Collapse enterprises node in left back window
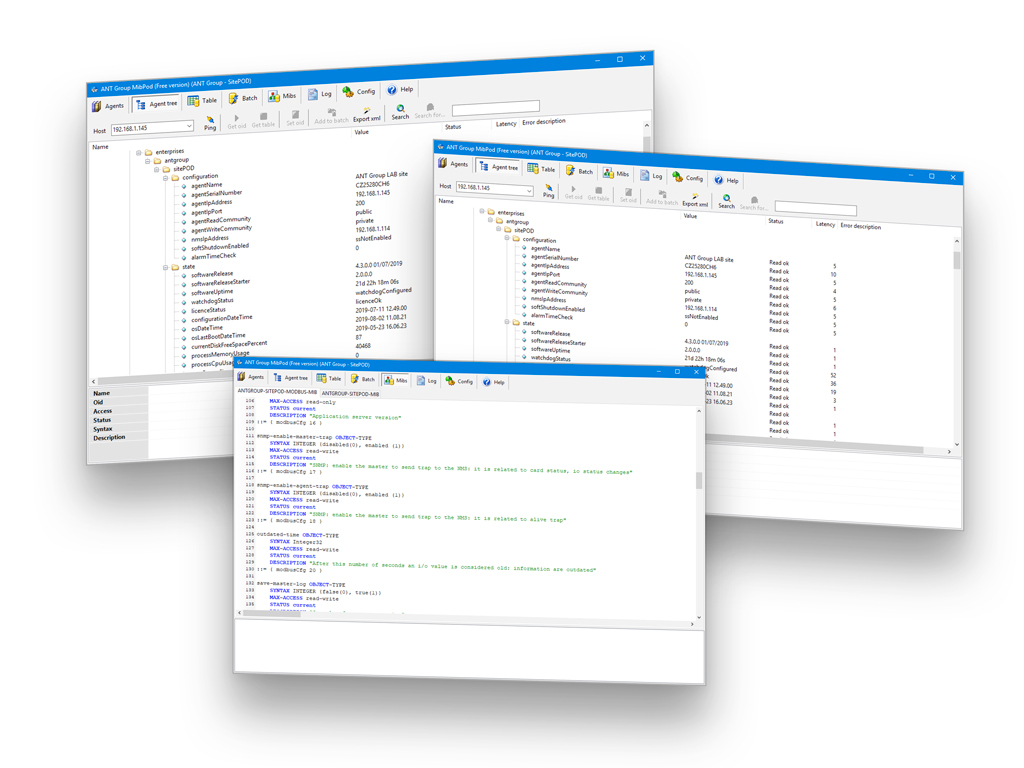The width and height of the screenshot is (1024, 768). pos(138,153)
